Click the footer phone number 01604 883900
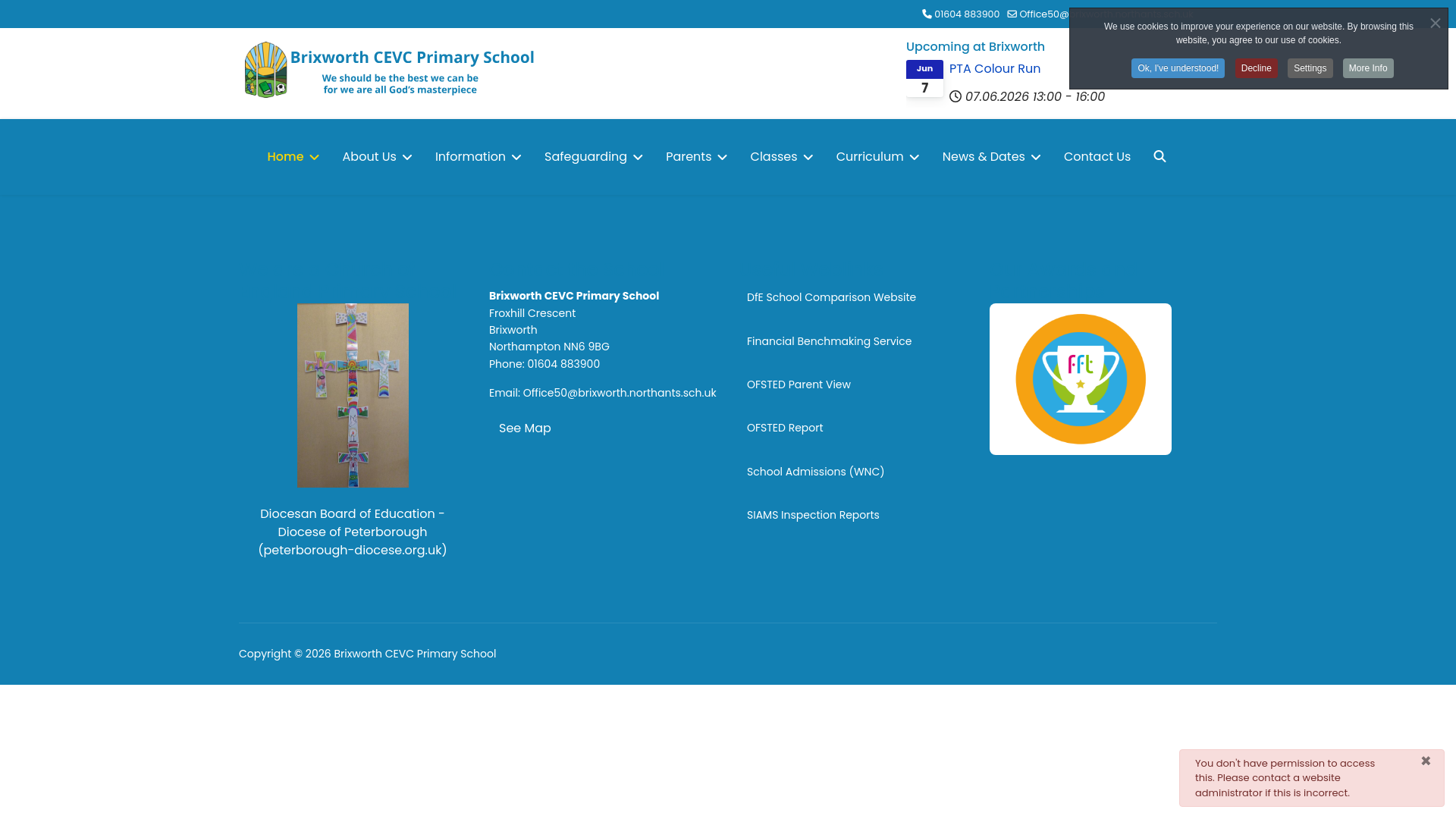1456x819 pixels. (563, 364)
